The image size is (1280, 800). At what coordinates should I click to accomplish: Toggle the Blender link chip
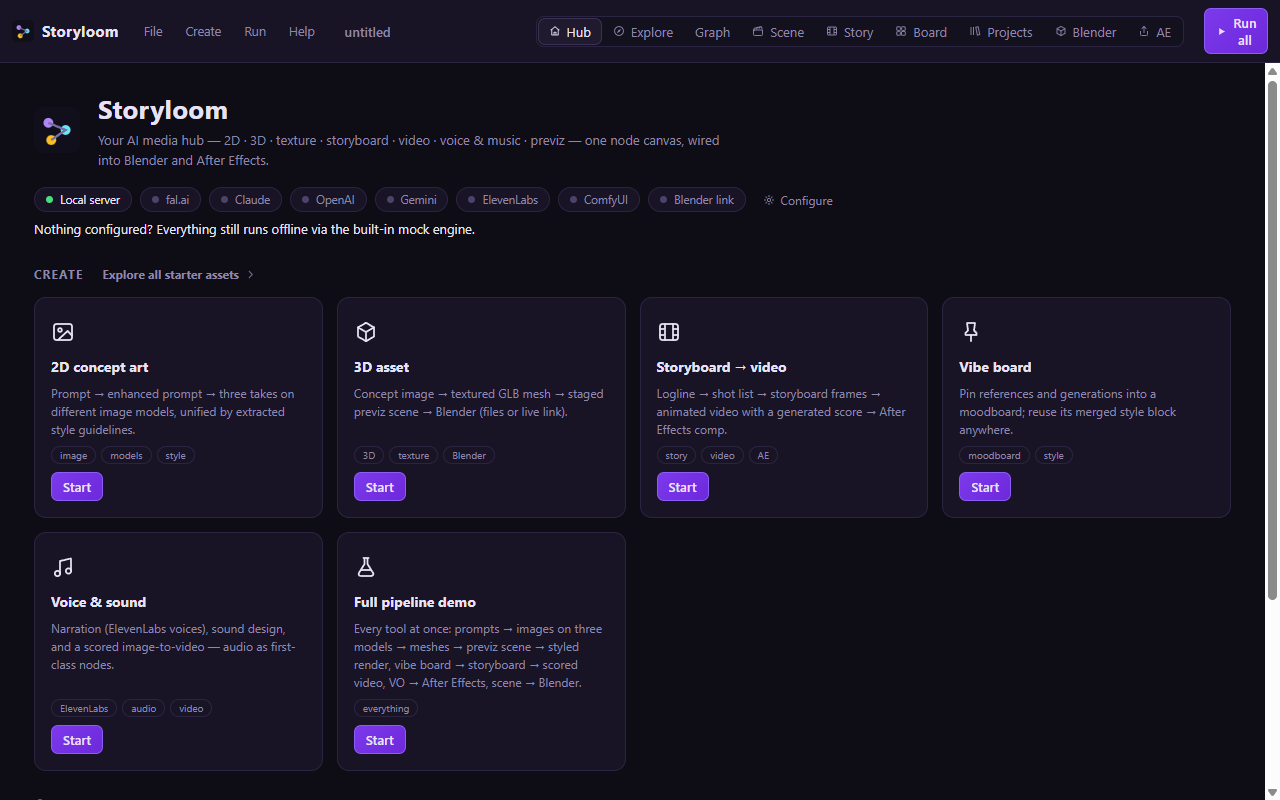coord(697,200)
